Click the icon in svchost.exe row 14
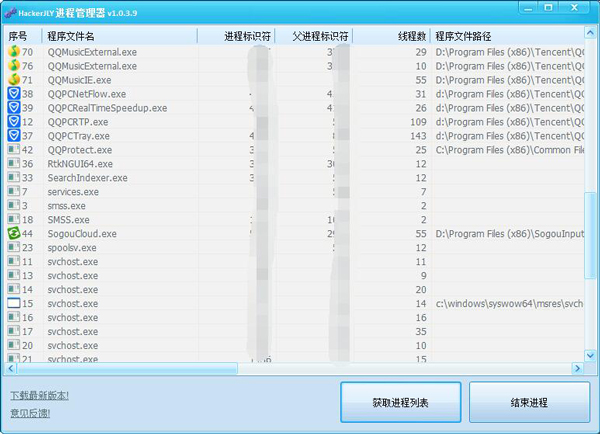 coord(14,289)
